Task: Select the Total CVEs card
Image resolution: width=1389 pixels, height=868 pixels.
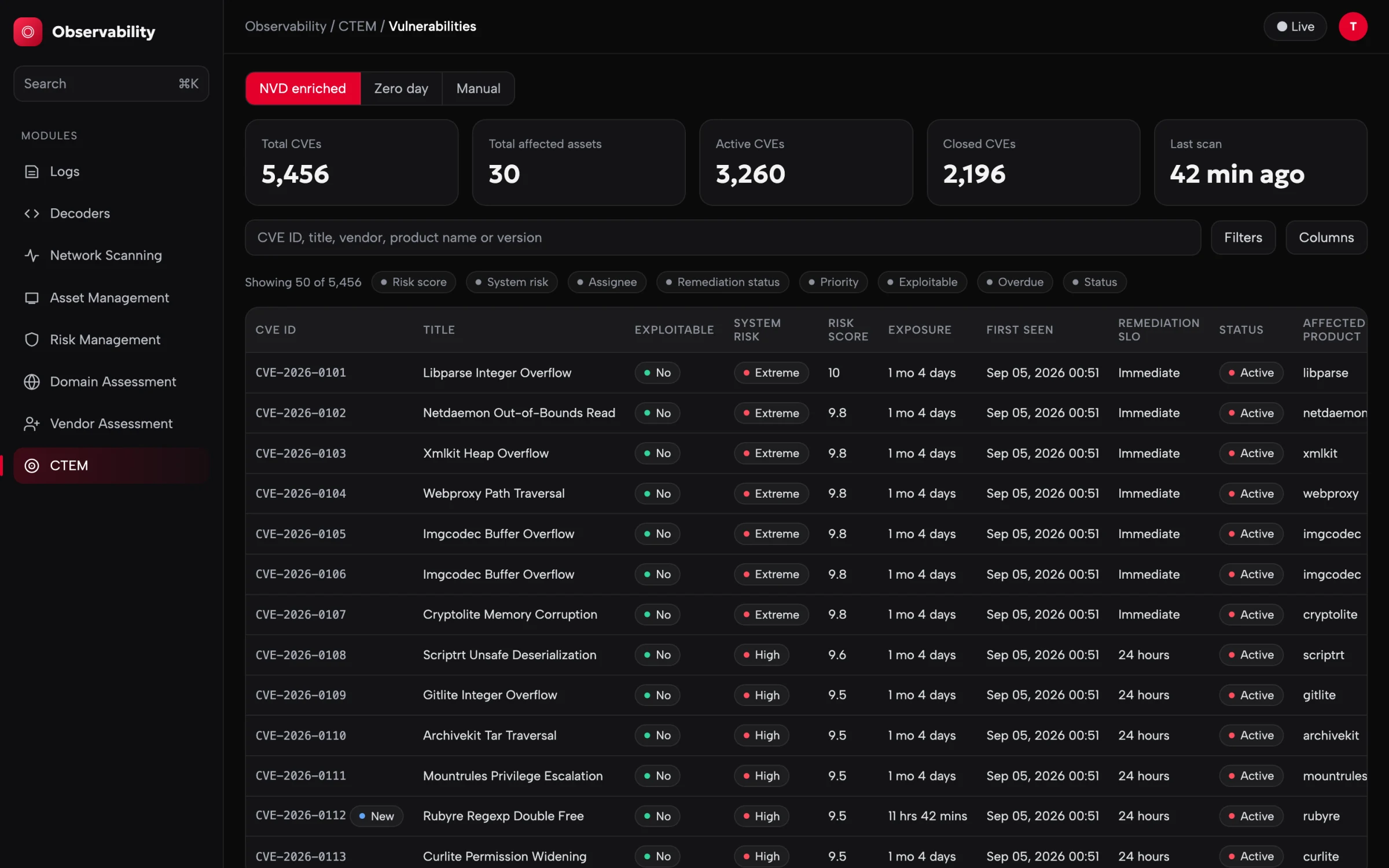Action: point(352,163)
